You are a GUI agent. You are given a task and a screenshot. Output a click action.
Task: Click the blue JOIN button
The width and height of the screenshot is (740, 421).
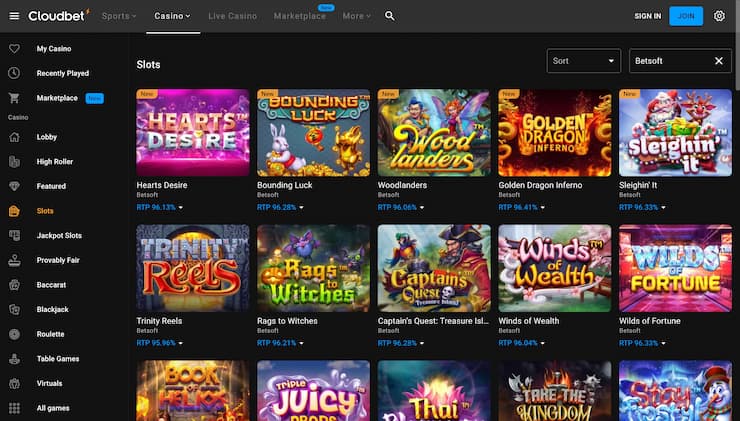(x=686, y=16)
